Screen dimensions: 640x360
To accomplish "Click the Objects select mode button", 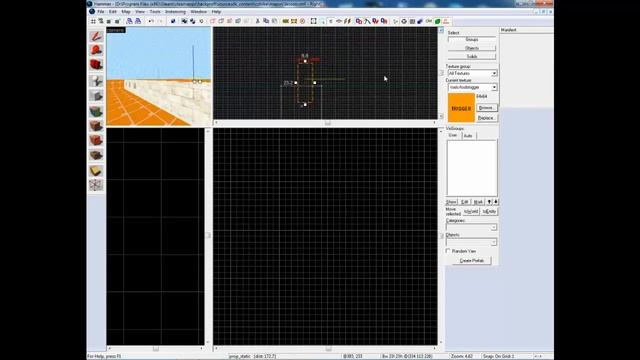I will click(x=472, y=48).
